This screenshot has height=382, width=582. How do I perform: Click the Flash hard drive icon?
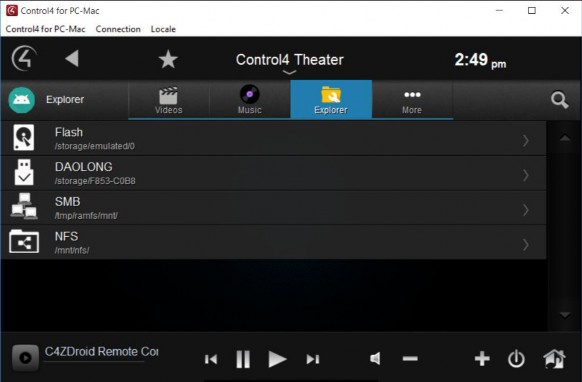[x=24, y=137]
